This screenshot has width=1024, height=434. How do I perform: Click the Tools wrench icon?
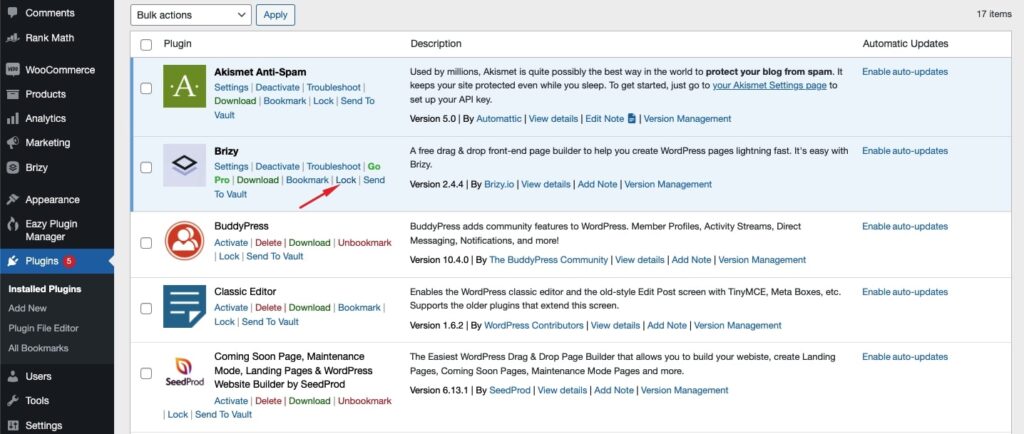pyautogui.click(x=12, y=401)
